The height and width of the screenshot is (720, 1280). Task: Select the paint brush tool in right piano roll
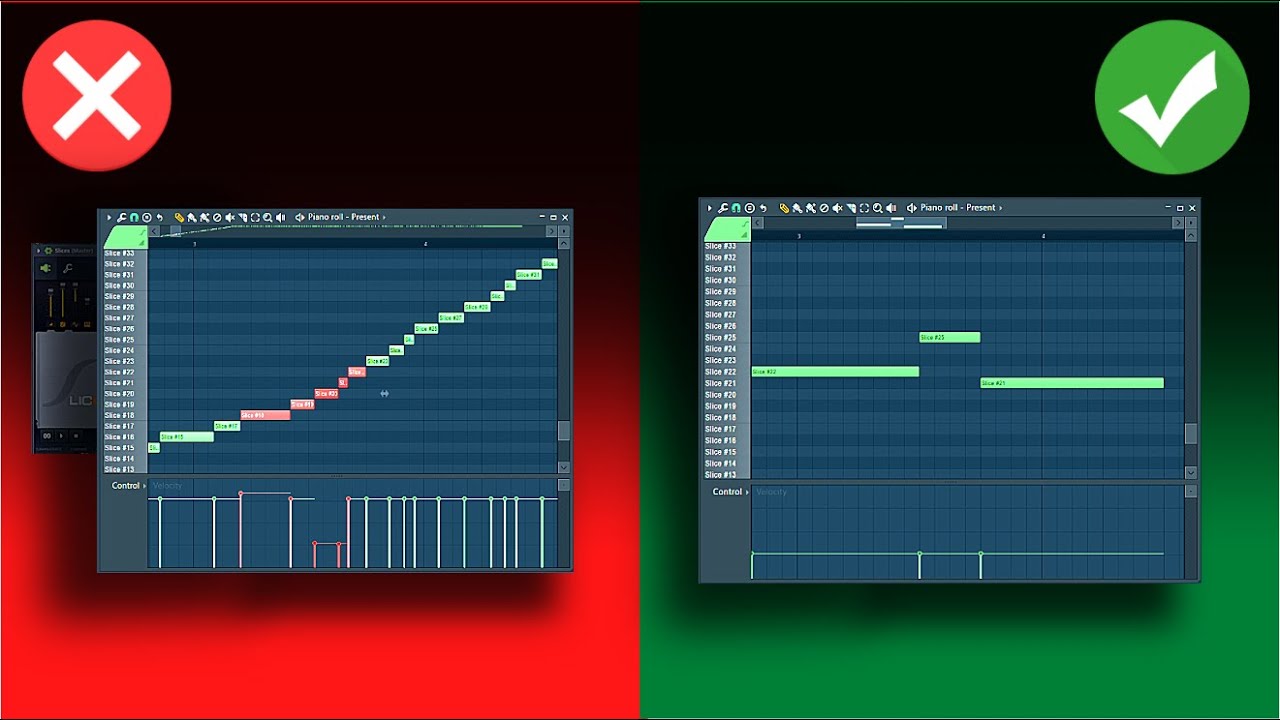[797, 208]
